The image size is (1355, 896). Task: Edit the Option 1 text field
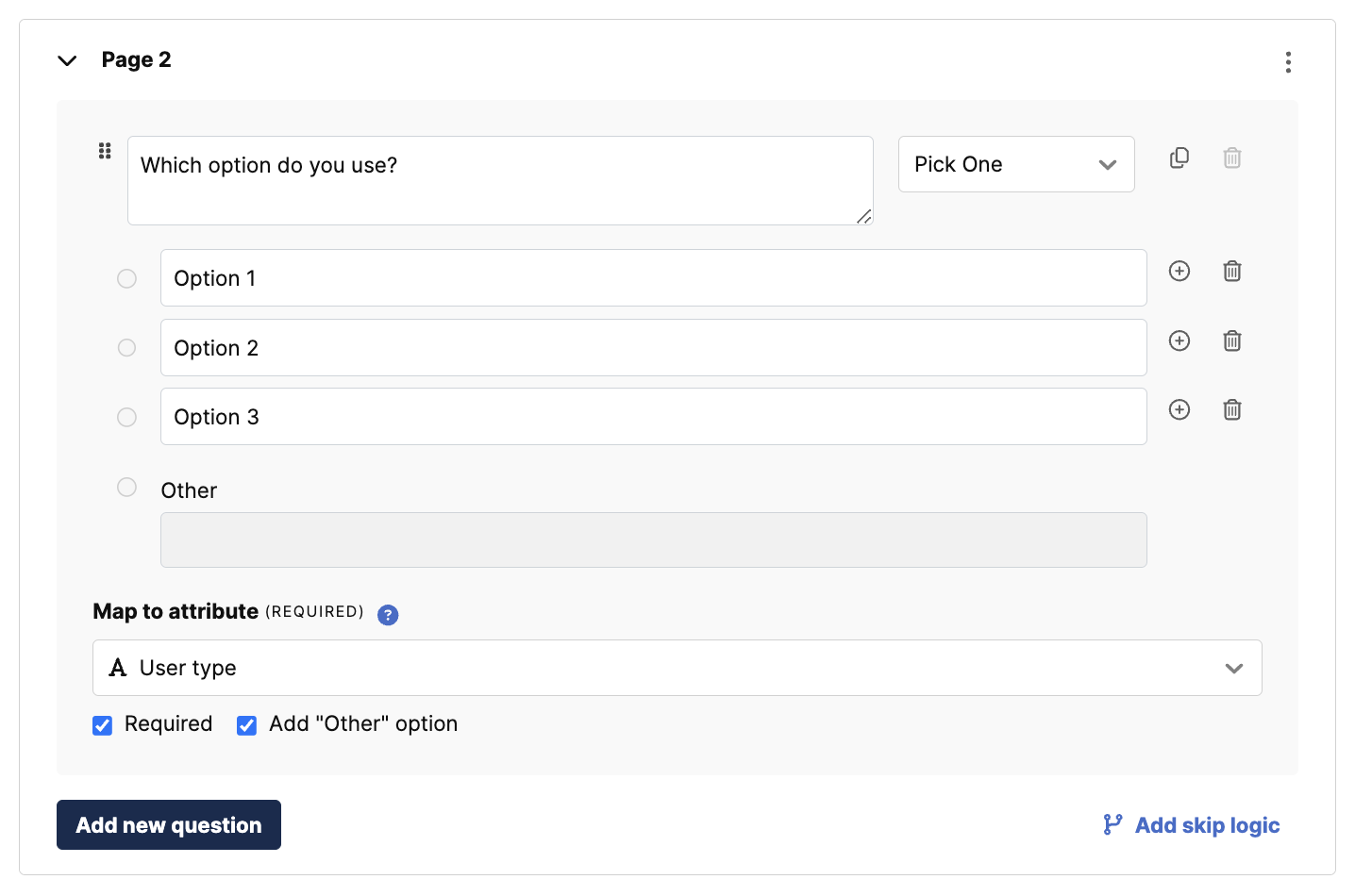click(653, 278)
